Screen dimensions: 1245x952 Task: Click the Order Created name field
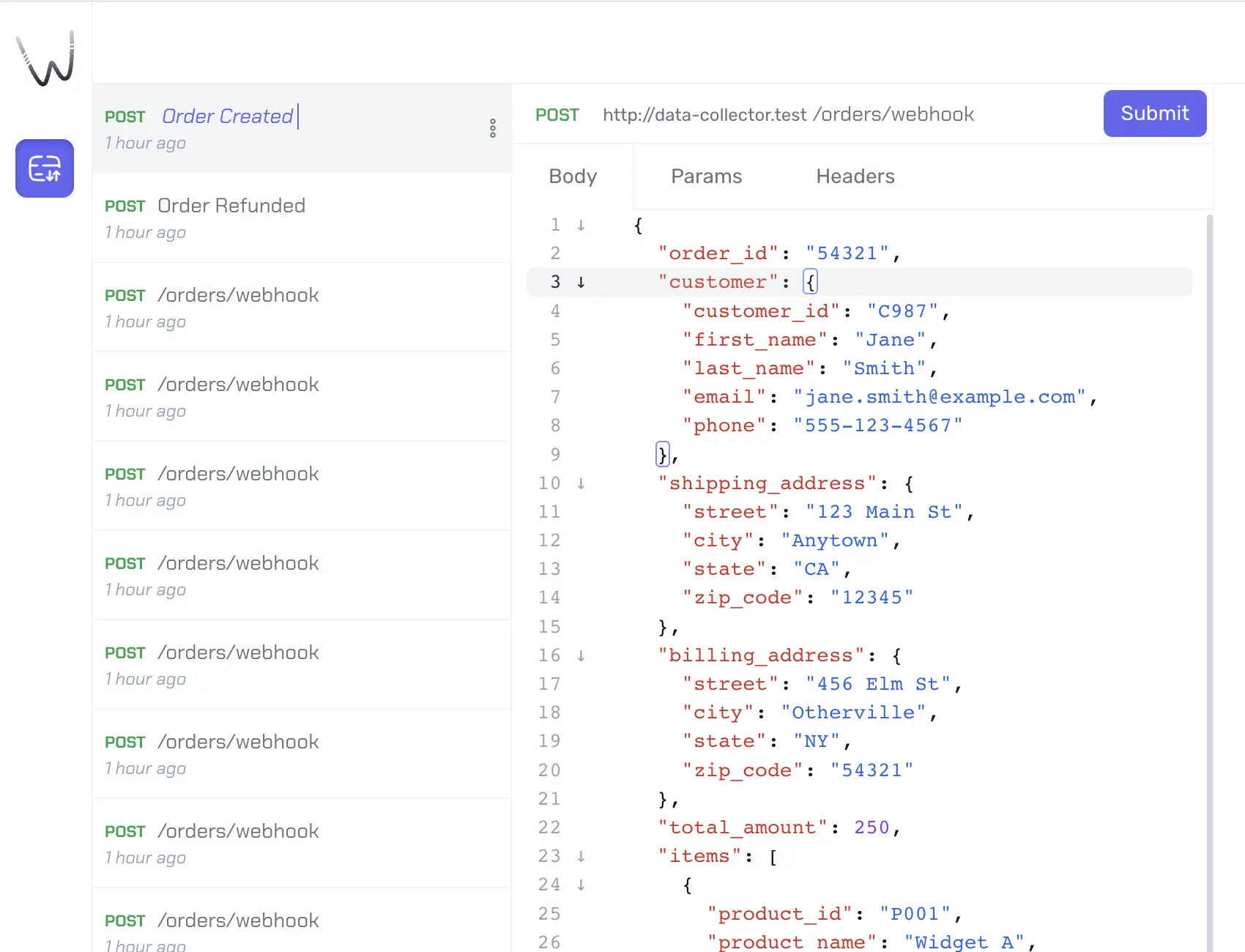click(228, 116)
